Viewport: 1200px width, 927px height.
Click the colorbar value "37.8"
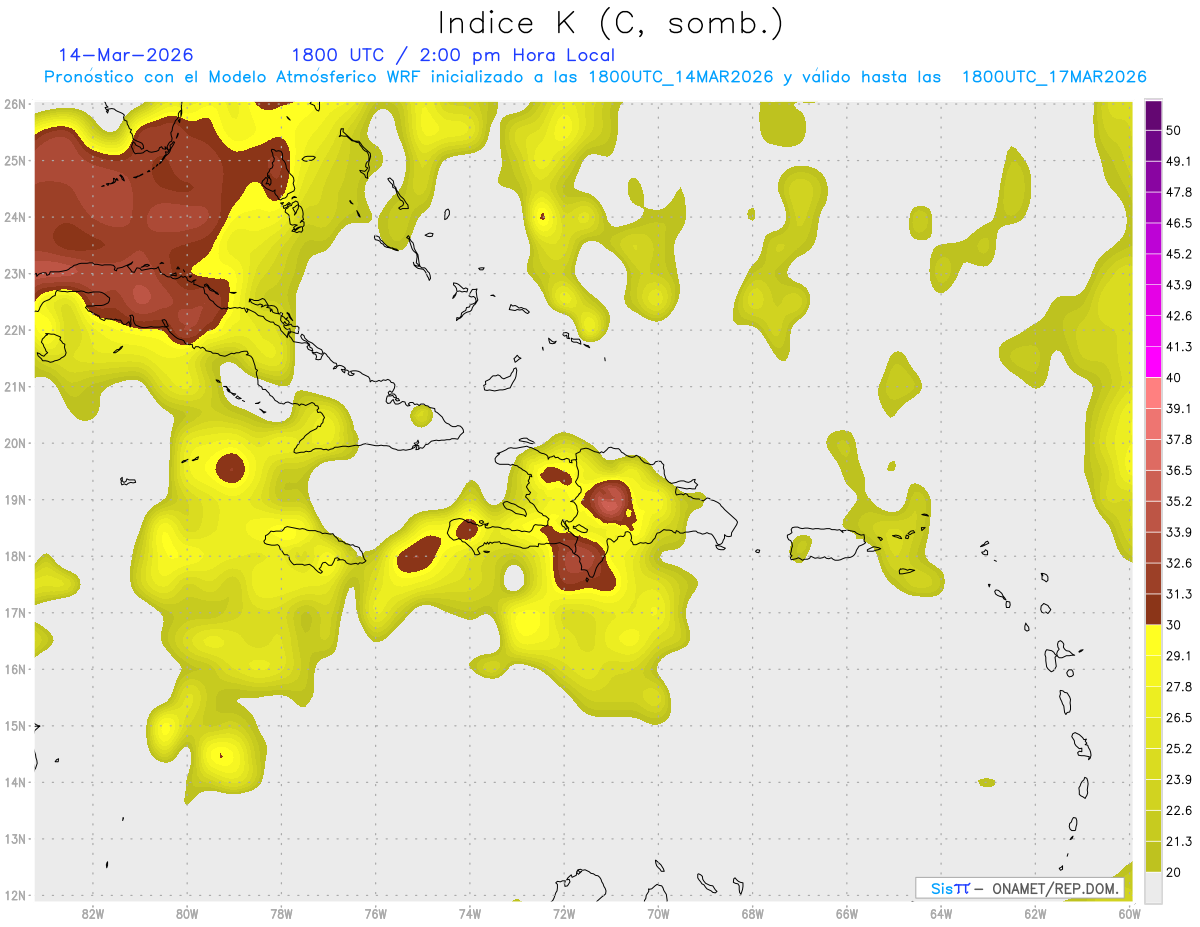click(1178, 439)
